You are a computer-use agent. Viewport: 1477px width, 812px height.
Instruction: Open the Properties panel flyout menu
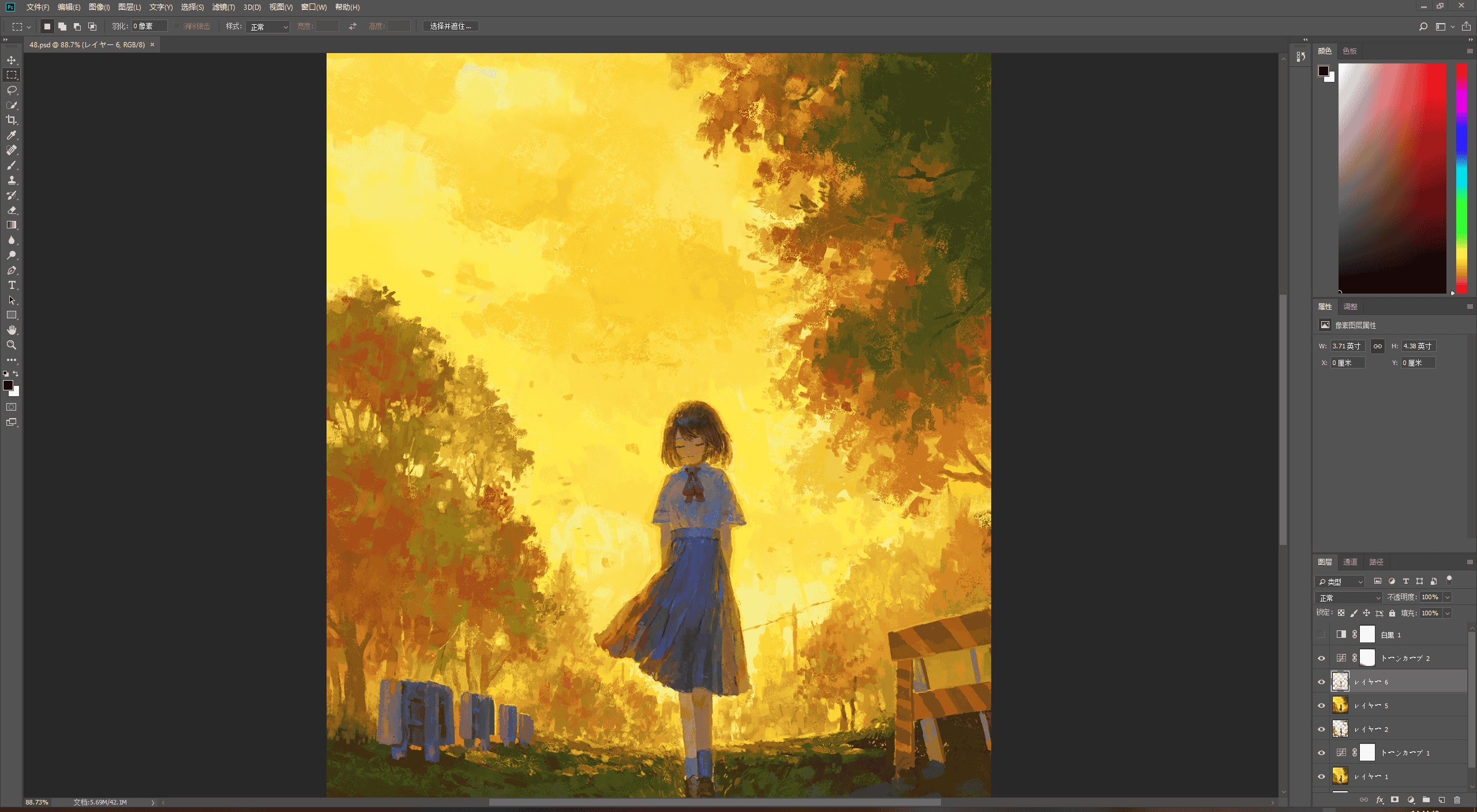coord(1469,306)
